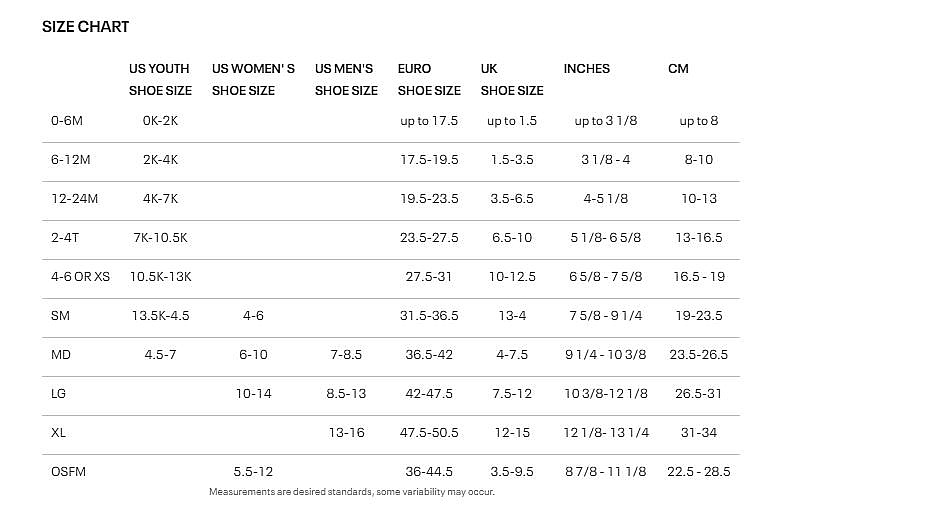Click the 7K-10.5K youth size cell
Image resolution: width=928 pixels, height=531 pixels.
[160, 238]
